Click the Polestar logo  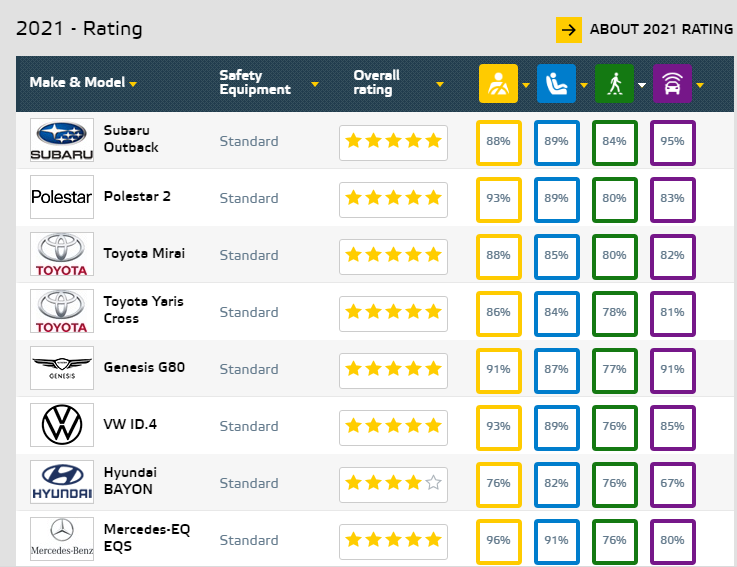point(62,197)
